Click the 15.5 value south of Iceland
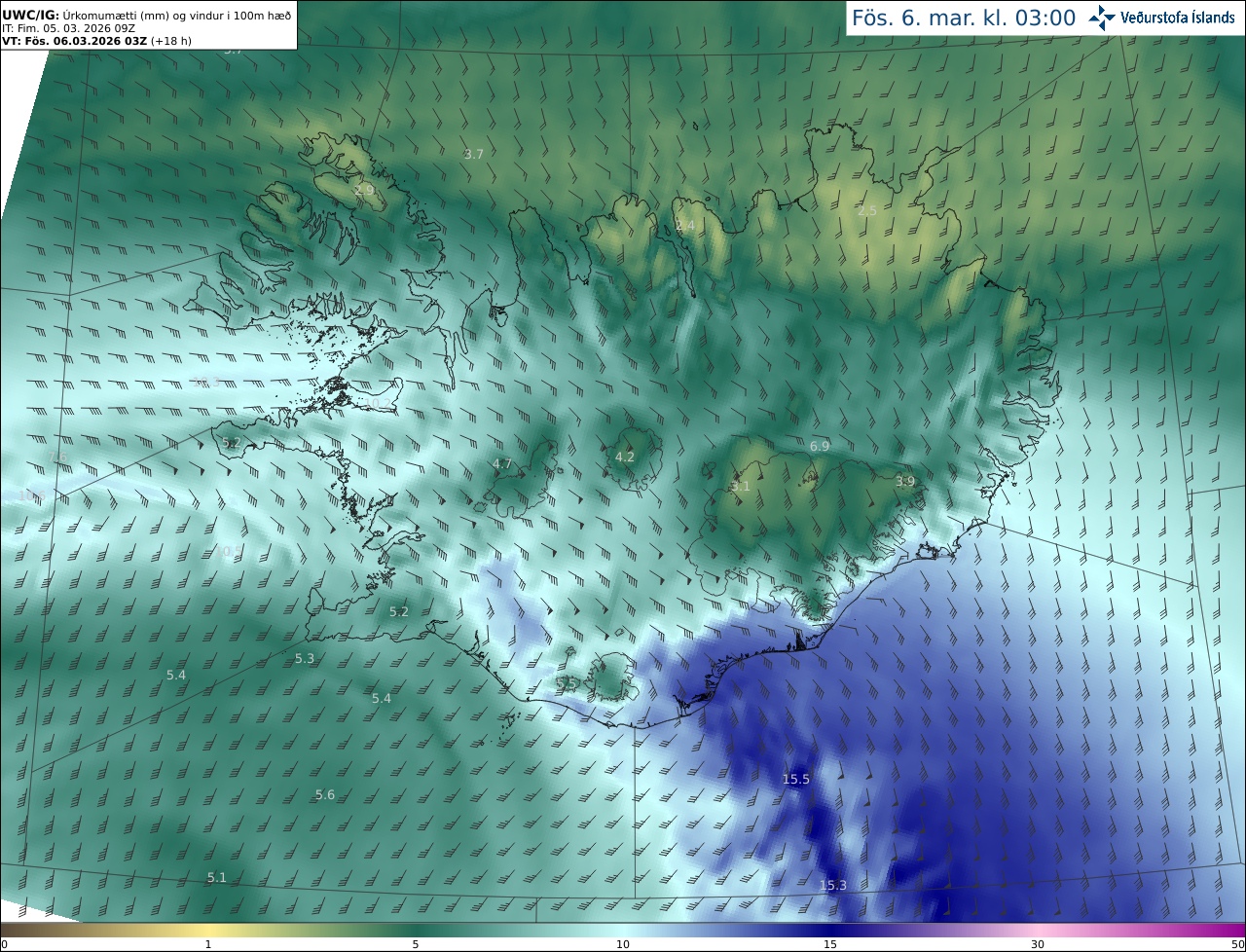The width and height of the screenshot is (1246, 952). (x=796, y=779)
